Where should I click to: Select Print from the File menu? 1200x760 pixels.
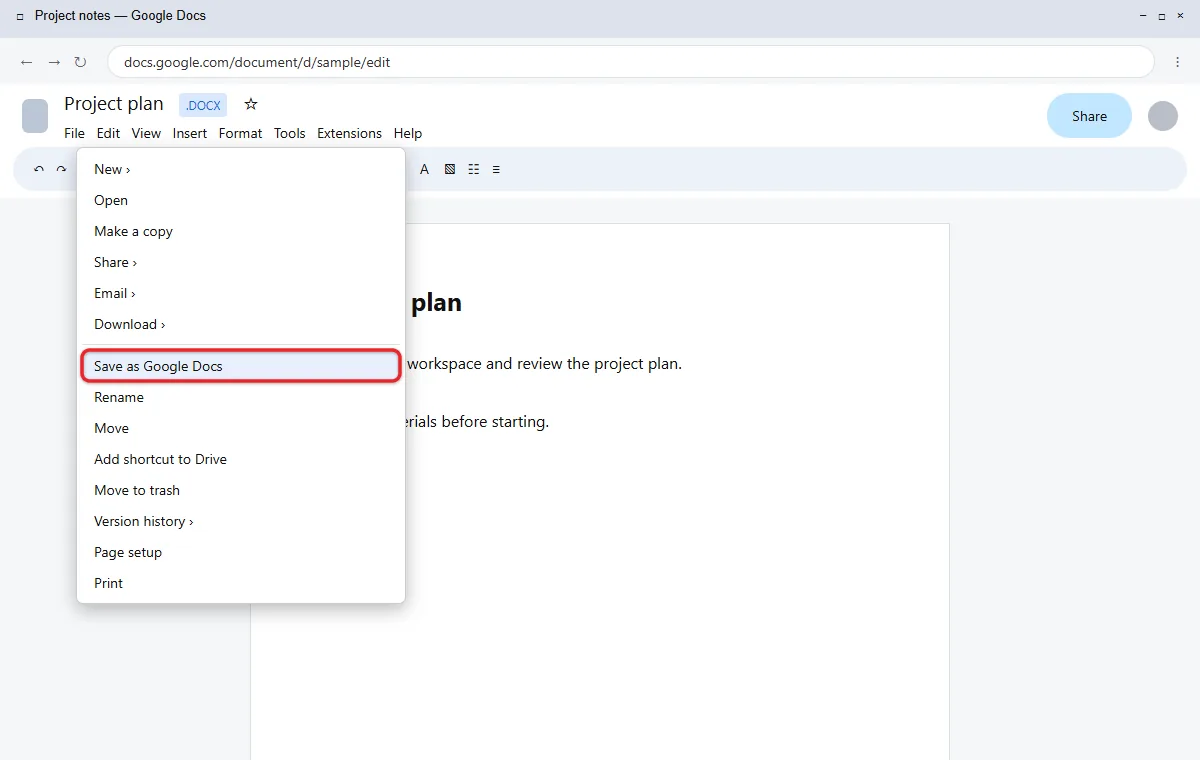(241, 583)
